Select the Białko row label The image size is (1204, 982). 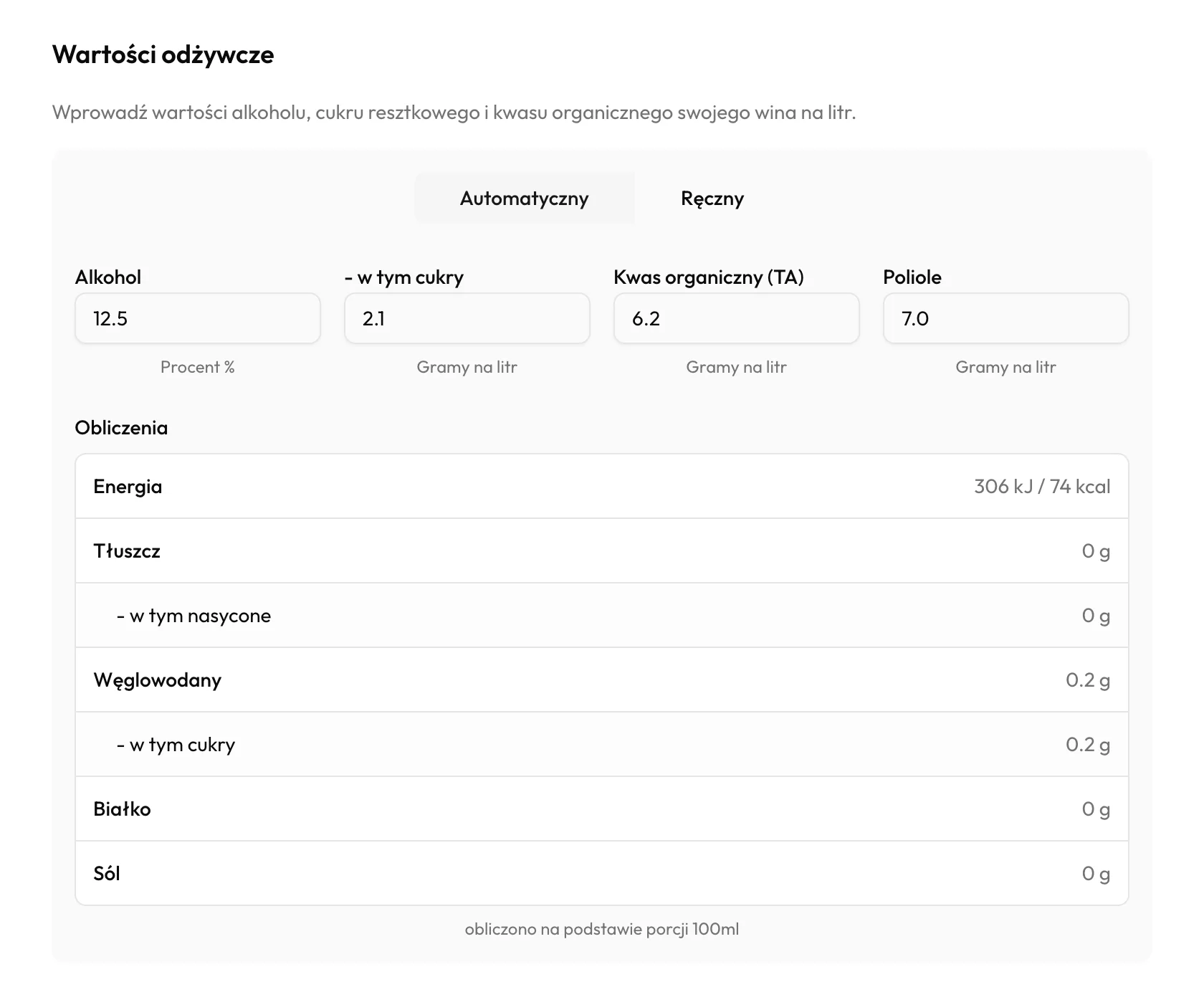coord(122,809)
